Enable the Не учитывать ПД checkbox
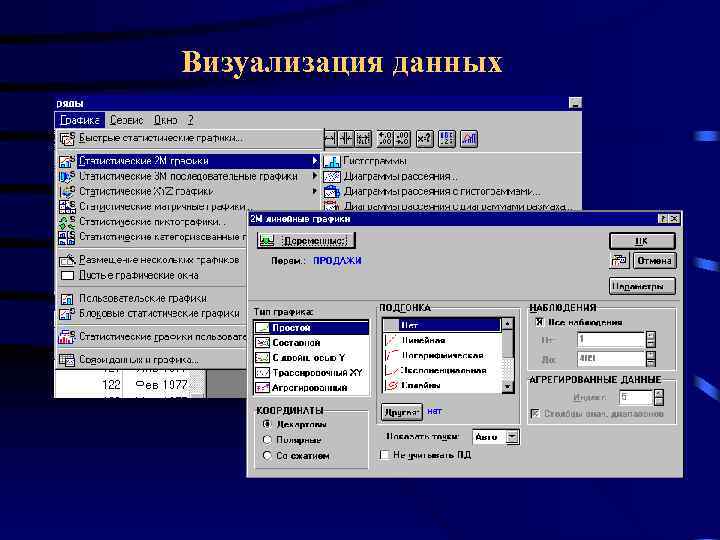Image resolution: width=720 pixels, height=540 pixels. click(384, 455)
